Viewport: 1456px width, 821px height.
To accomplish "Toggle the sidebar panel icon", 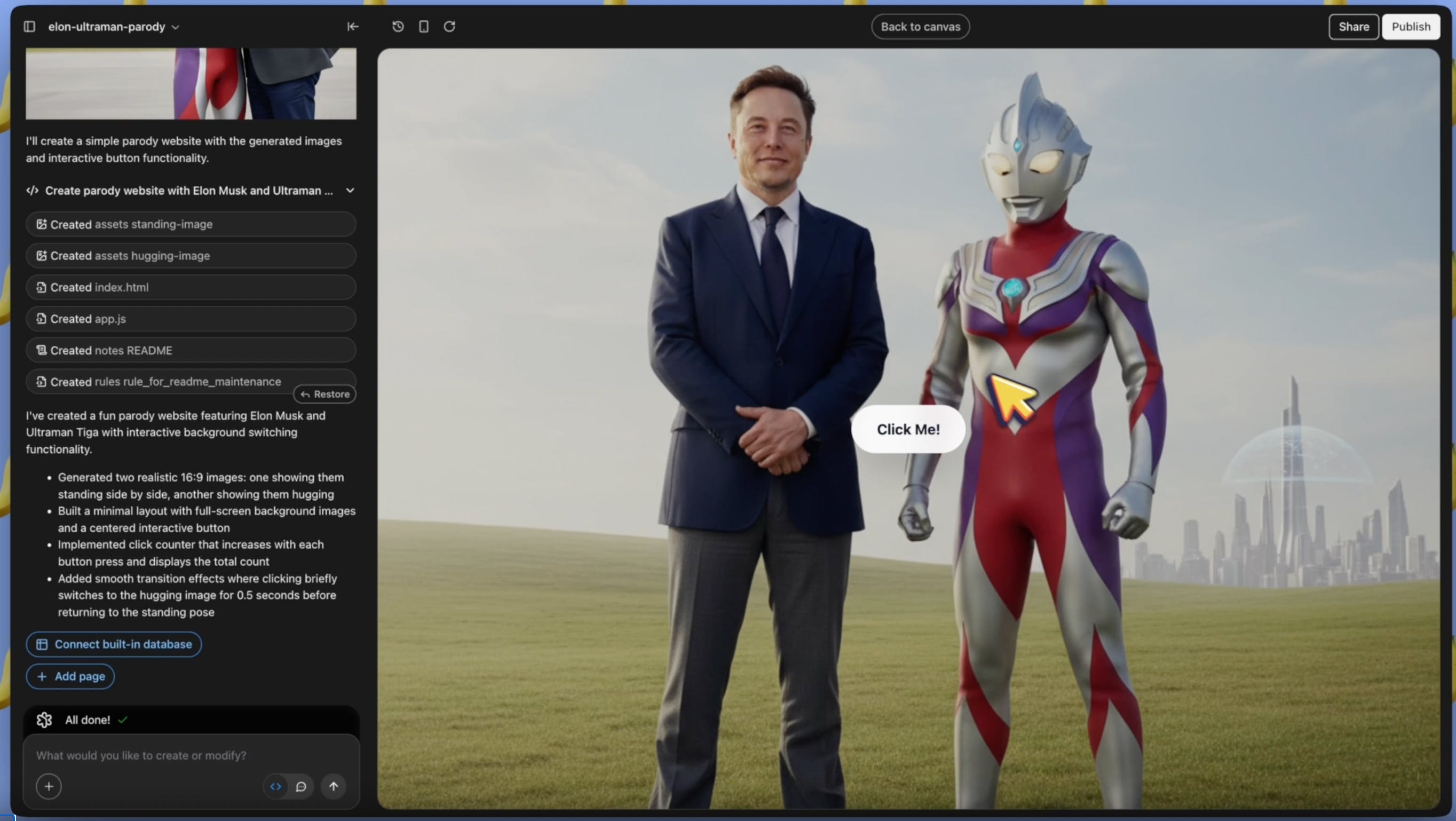I will click(x=29, y=27).
